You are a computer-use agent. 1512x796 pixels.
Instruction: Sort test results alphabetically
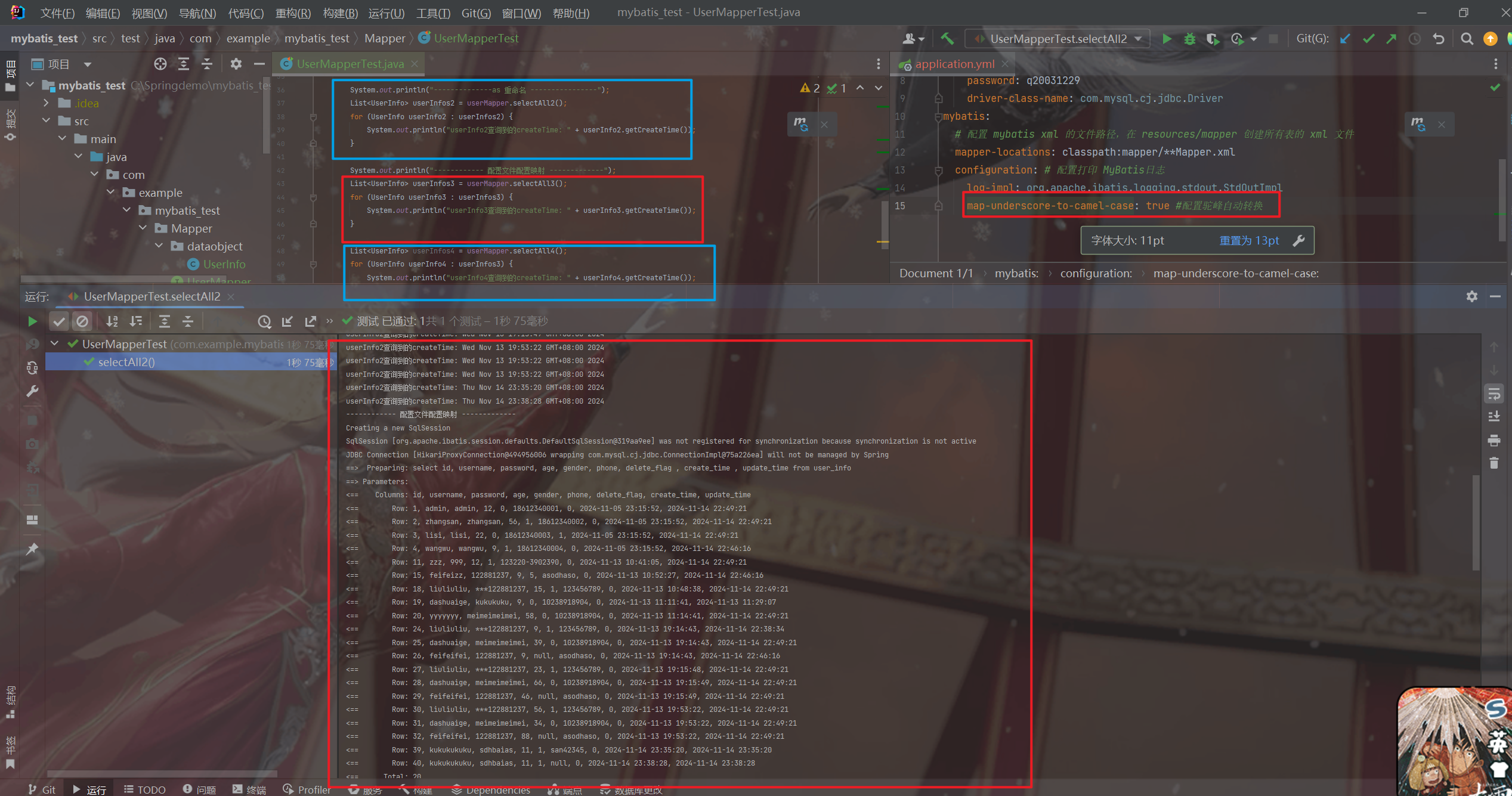(112, 321)
